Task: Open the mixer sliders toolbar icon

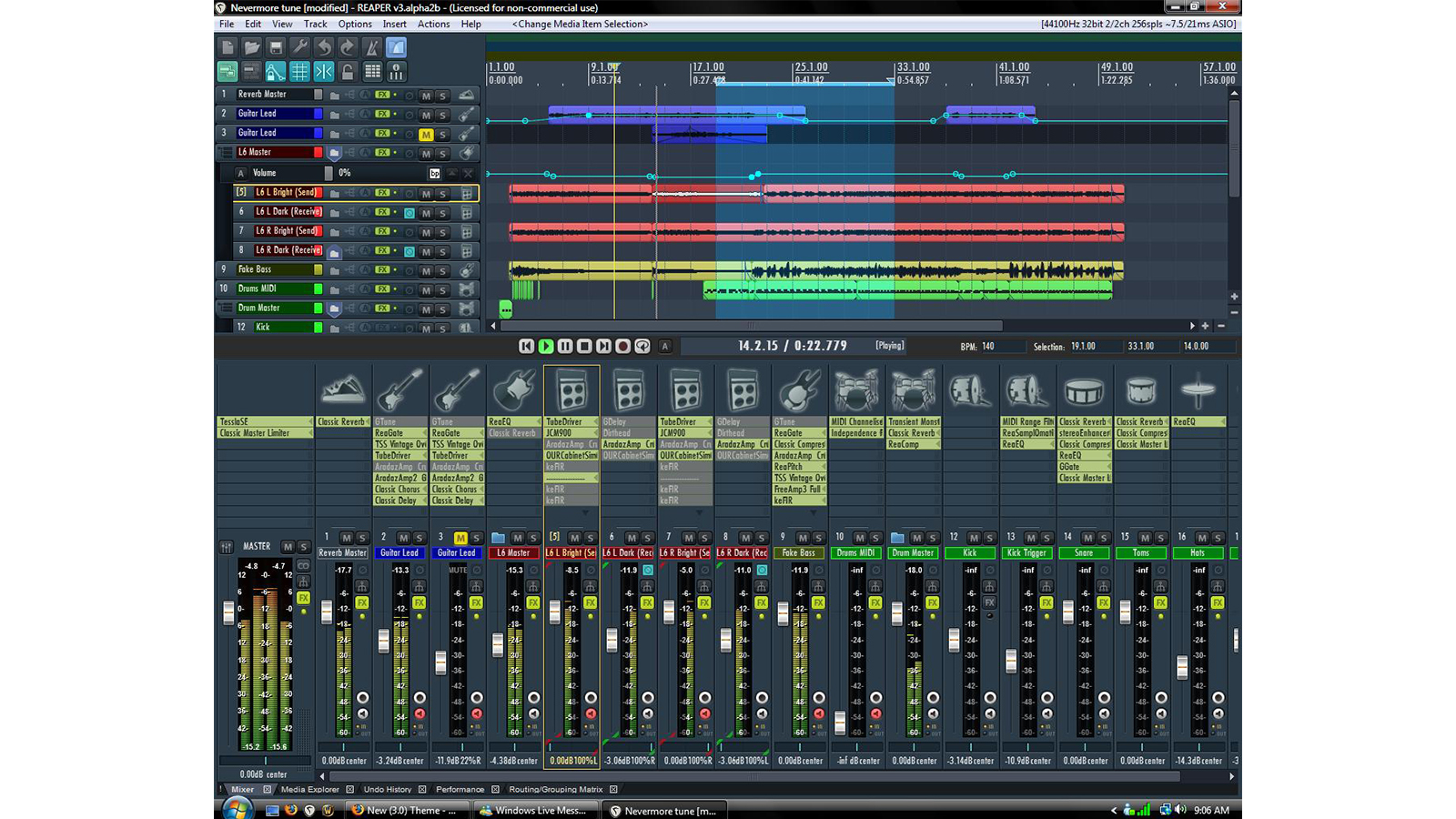Action: tap(396, 71)
